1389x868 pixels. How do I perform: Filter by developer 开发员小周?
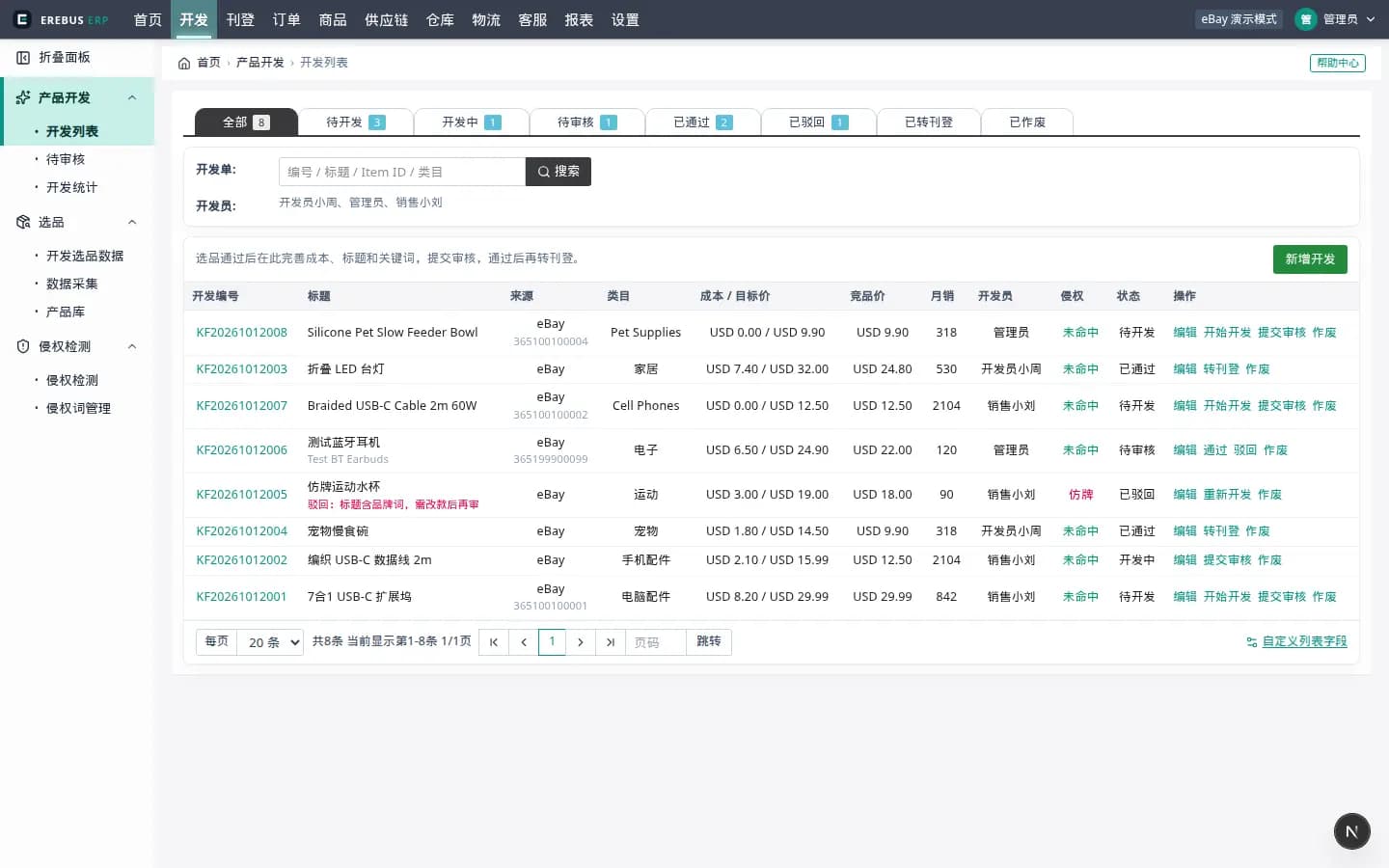coord(309,203)
